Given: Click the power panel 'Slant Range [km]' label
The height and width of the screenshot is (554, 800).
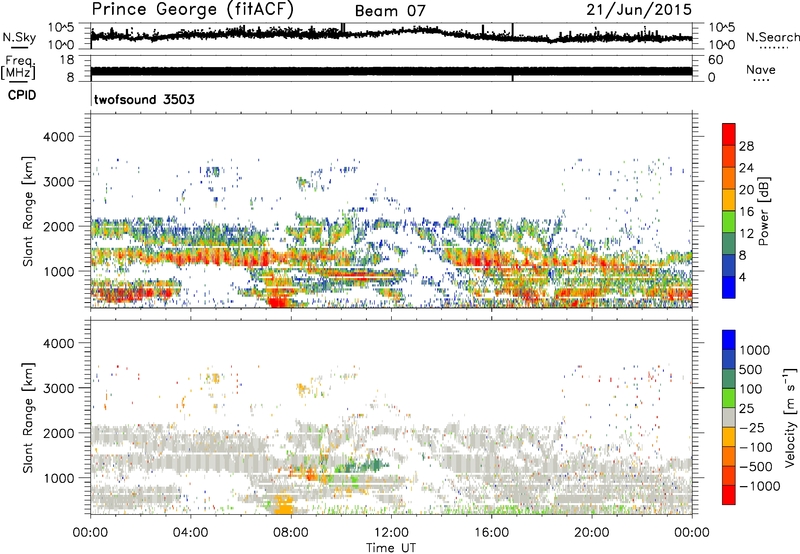Looking at the screenshot, I should point(28,211).
